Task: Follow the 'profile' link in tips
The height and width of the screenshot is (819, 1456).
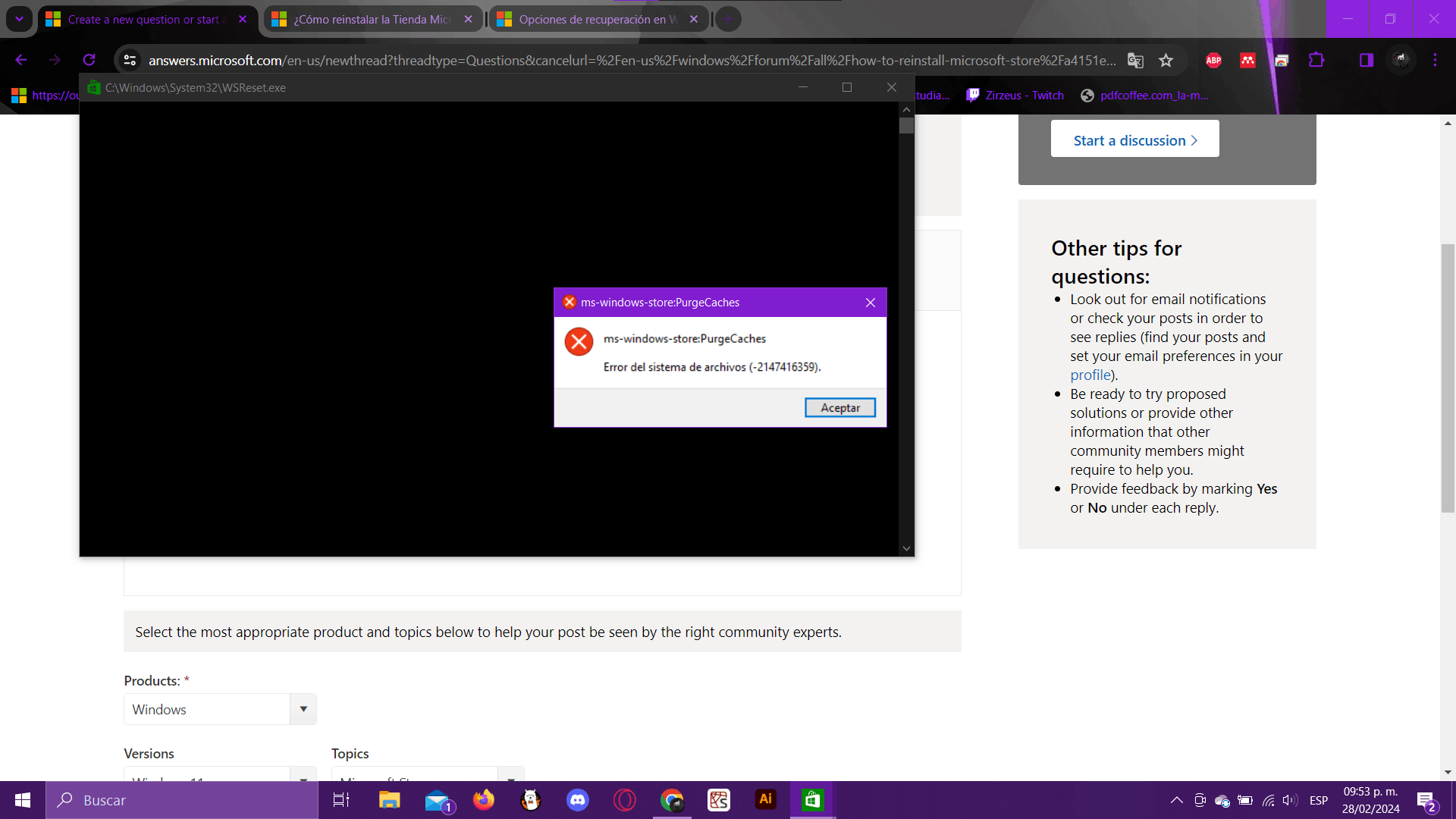Action: (x=1090, y=375)
